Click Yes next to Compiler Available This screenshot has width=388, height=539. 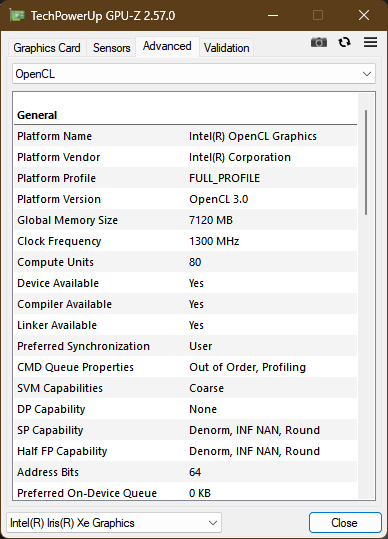196,304
